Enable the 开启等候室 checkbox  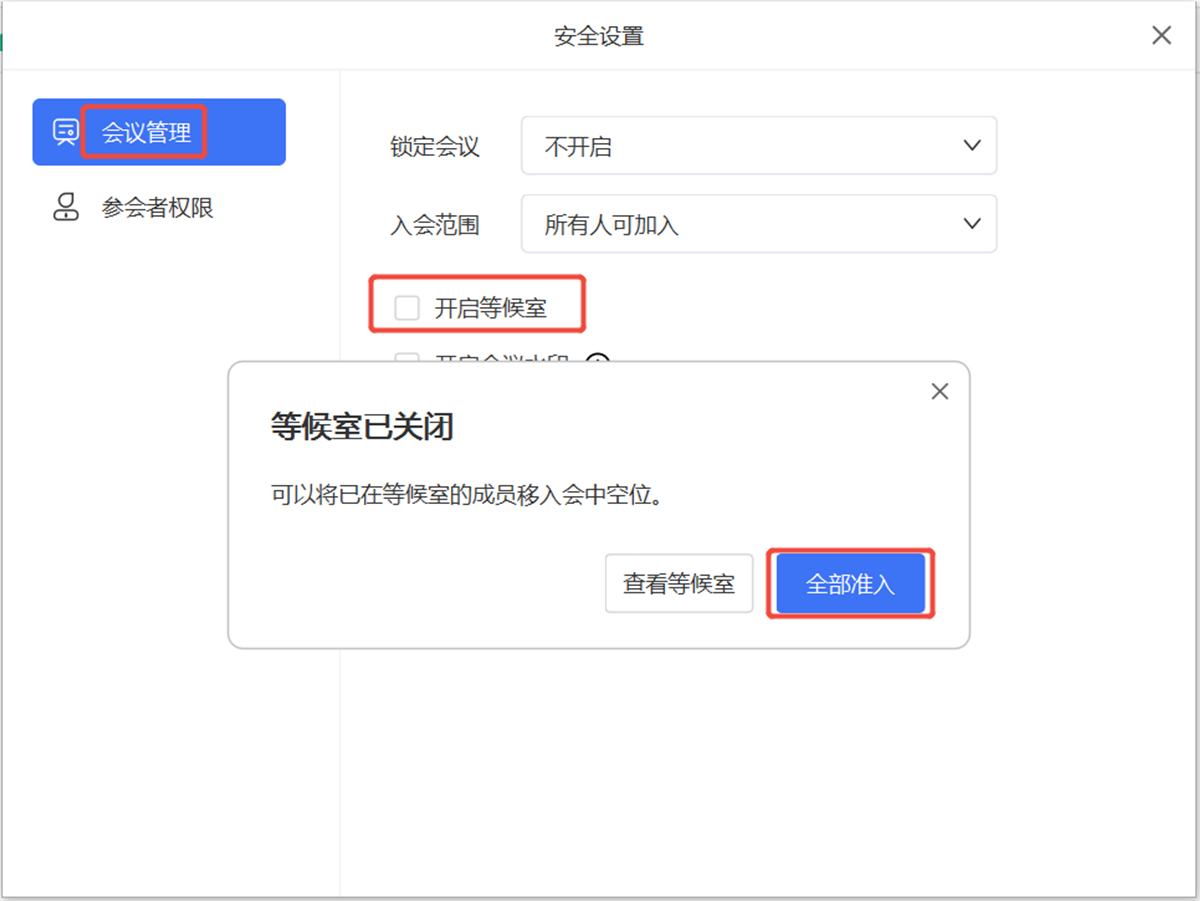pyautogui.click(x=407, y=308)
